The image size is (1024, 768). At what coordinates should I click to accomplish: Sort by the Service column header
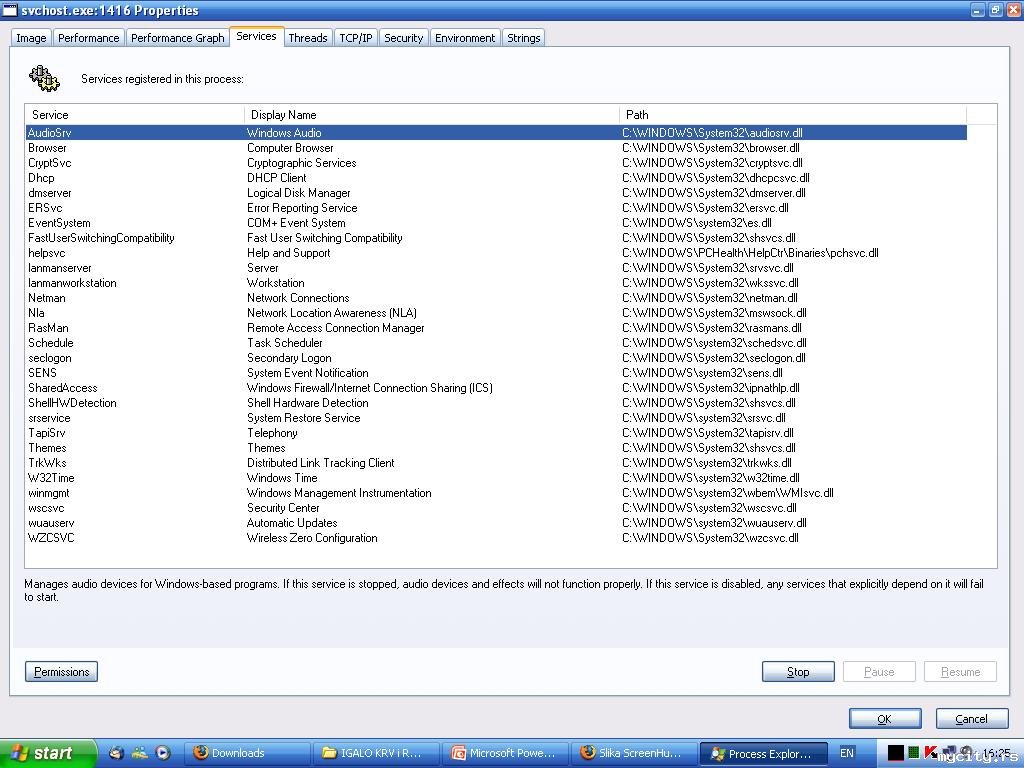tap(135, 114)
